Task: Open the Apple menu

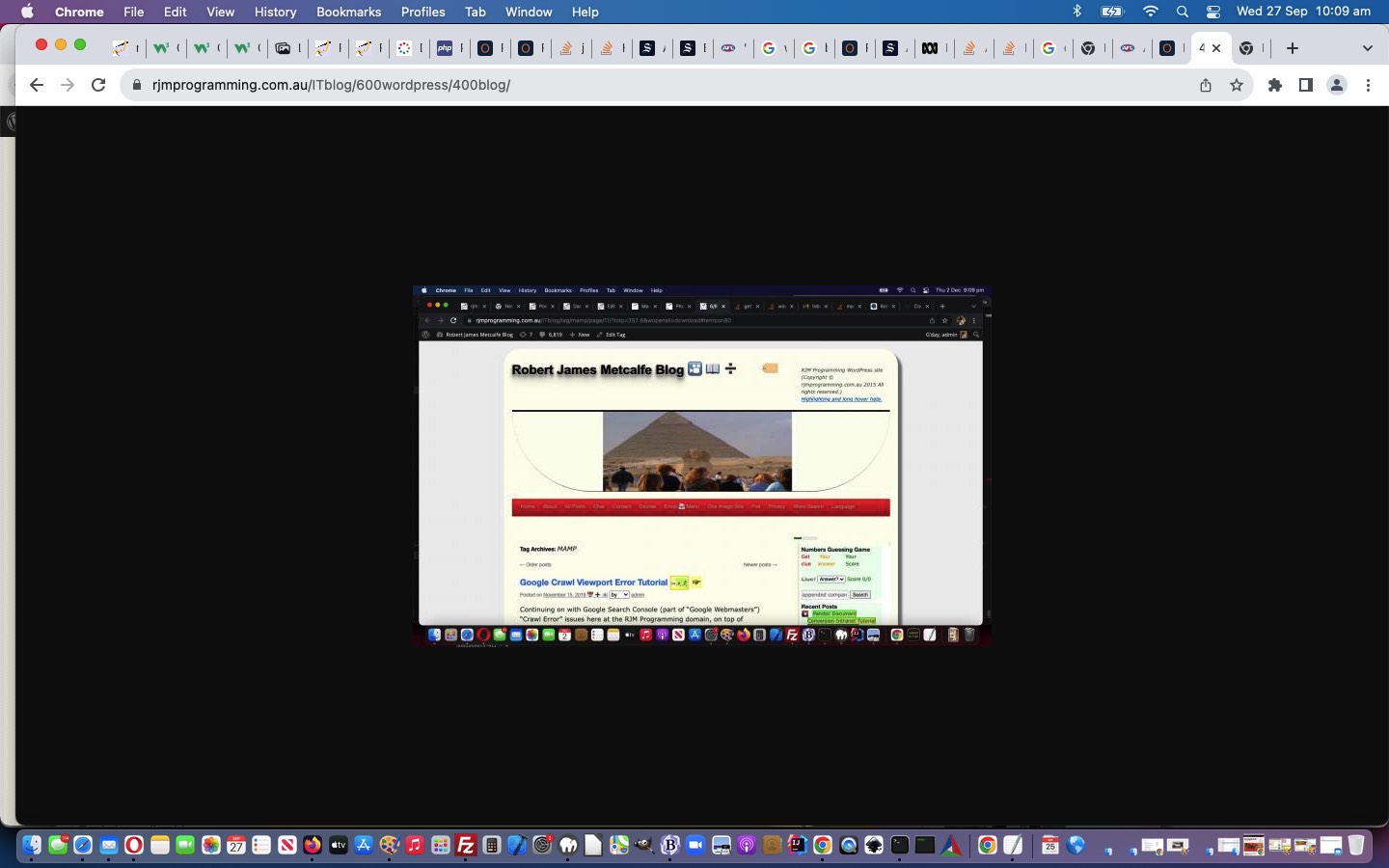Action: coord(27,12)
